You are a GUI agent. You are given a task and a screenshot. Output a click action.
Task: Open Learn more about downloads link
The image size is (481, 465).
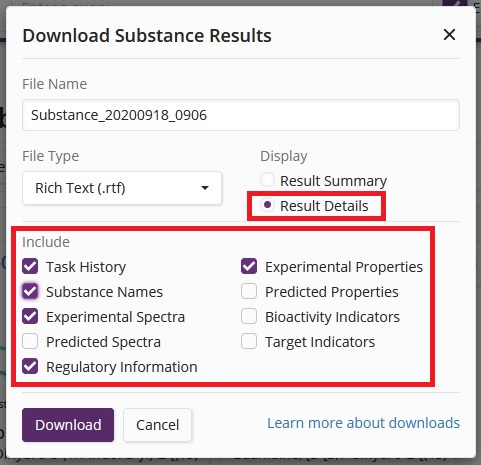(x=364, y=423)
